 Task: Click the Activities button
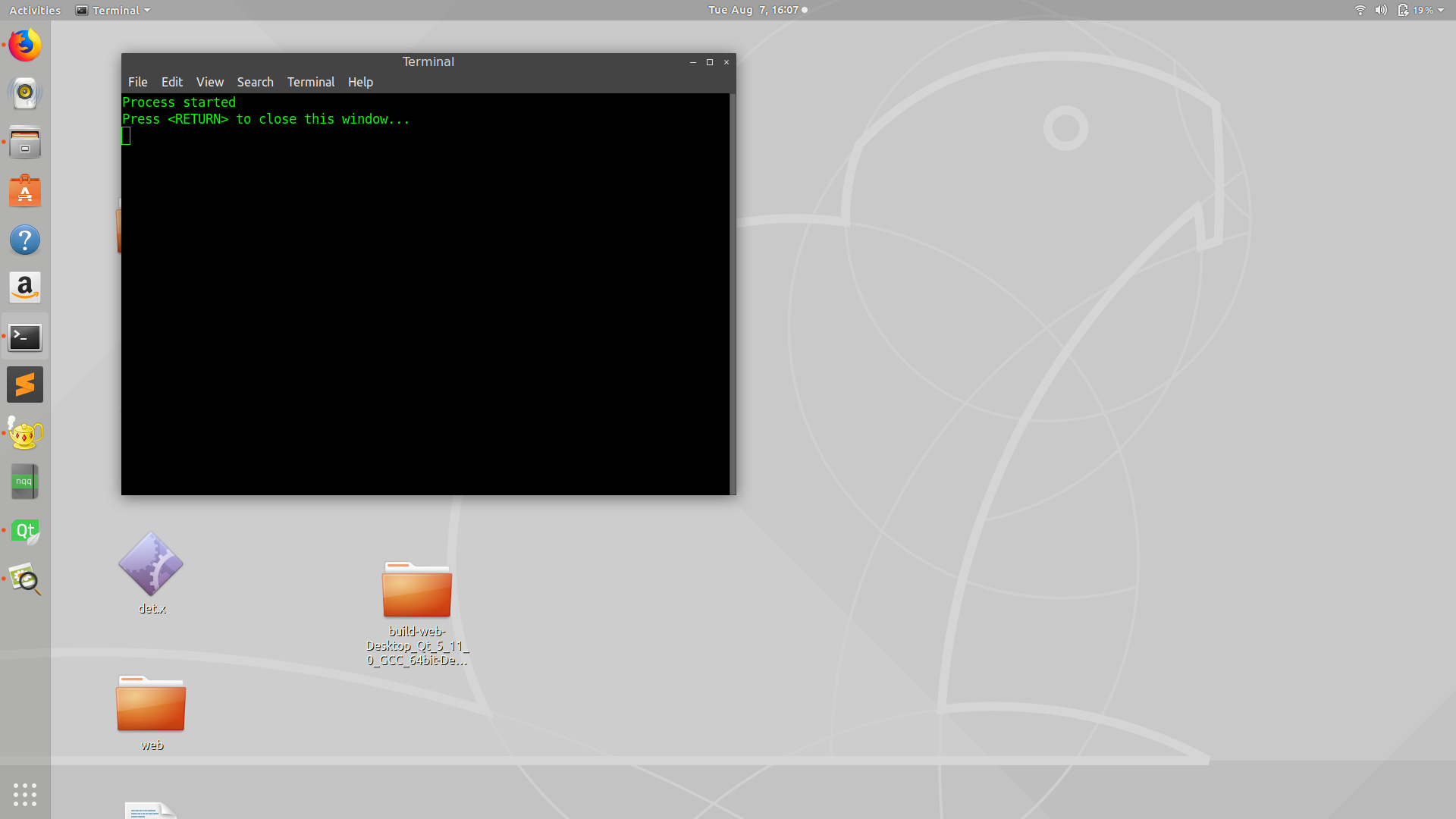tap(35, 10)
